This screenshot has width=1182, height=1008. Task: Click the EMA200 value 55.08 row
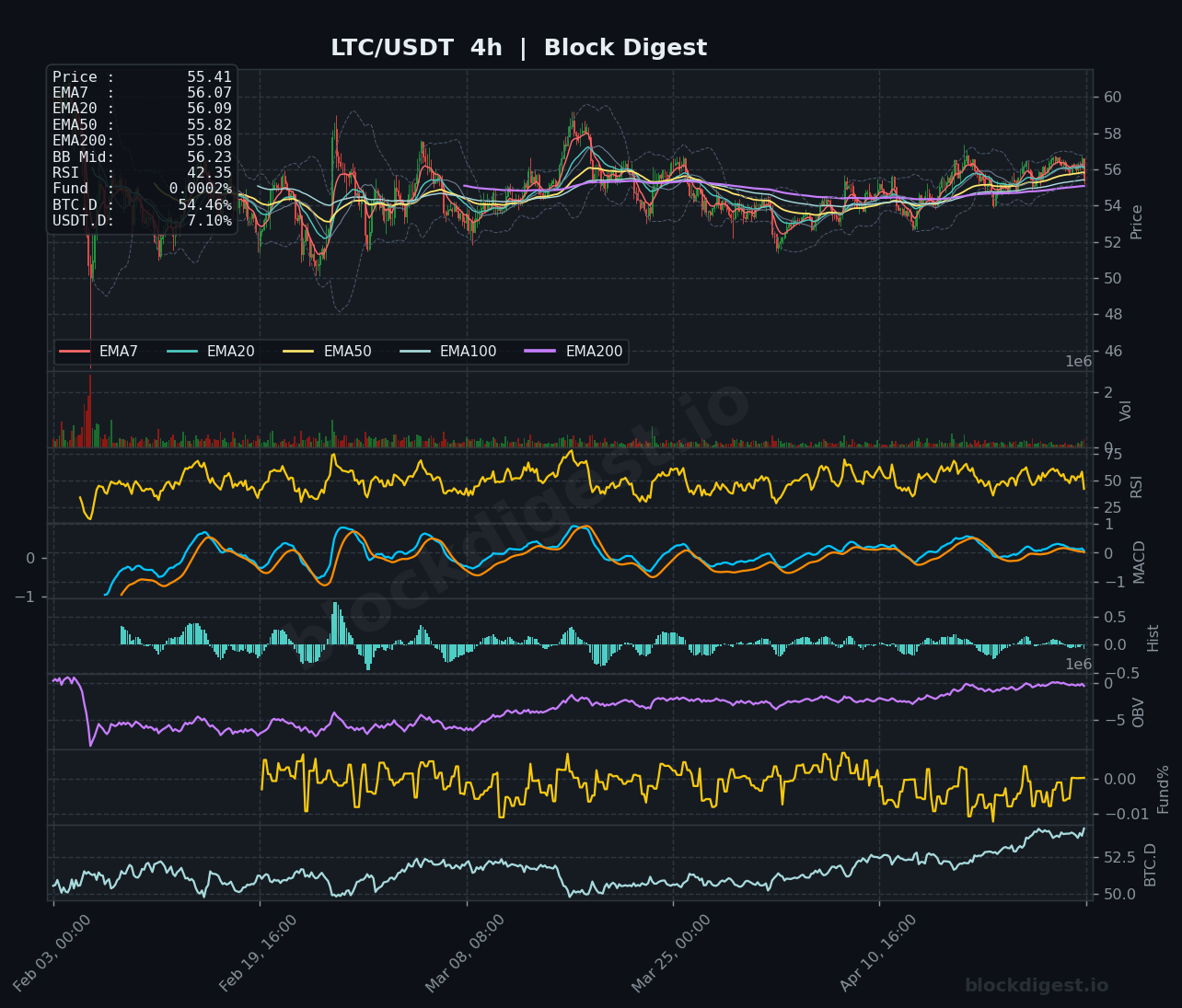pyautogui.click(x=142, y=141)
